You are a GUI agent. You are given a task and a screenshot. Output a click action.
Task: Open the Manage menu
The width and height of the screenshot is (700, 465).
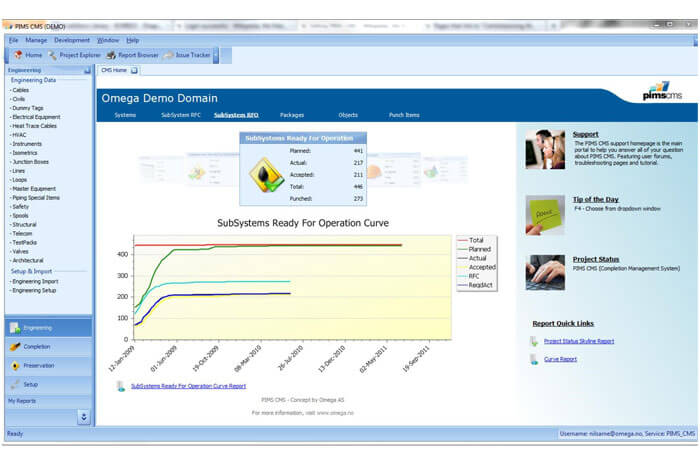point(36,40)
